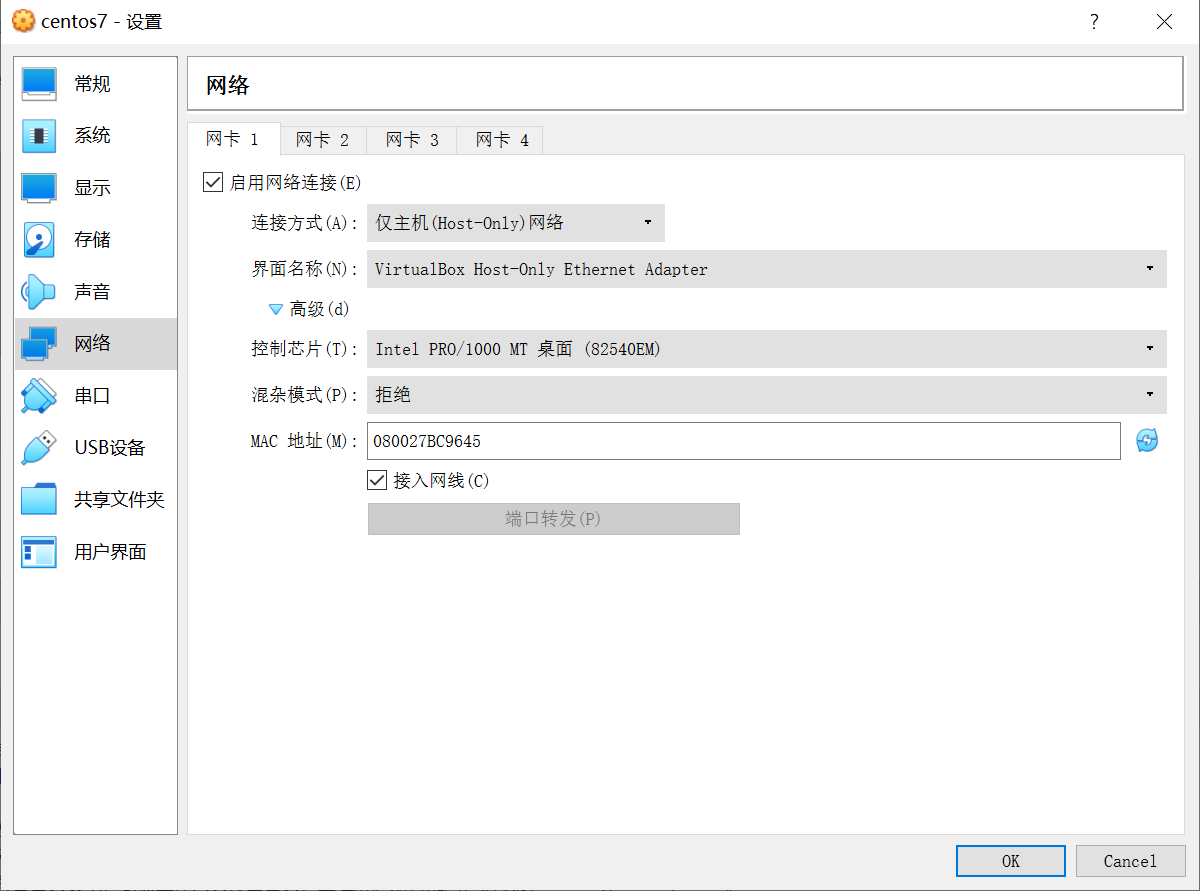Select the 系统 (System) chip icon
This screenshot has width=1200, height=891.
coord(39,136)
